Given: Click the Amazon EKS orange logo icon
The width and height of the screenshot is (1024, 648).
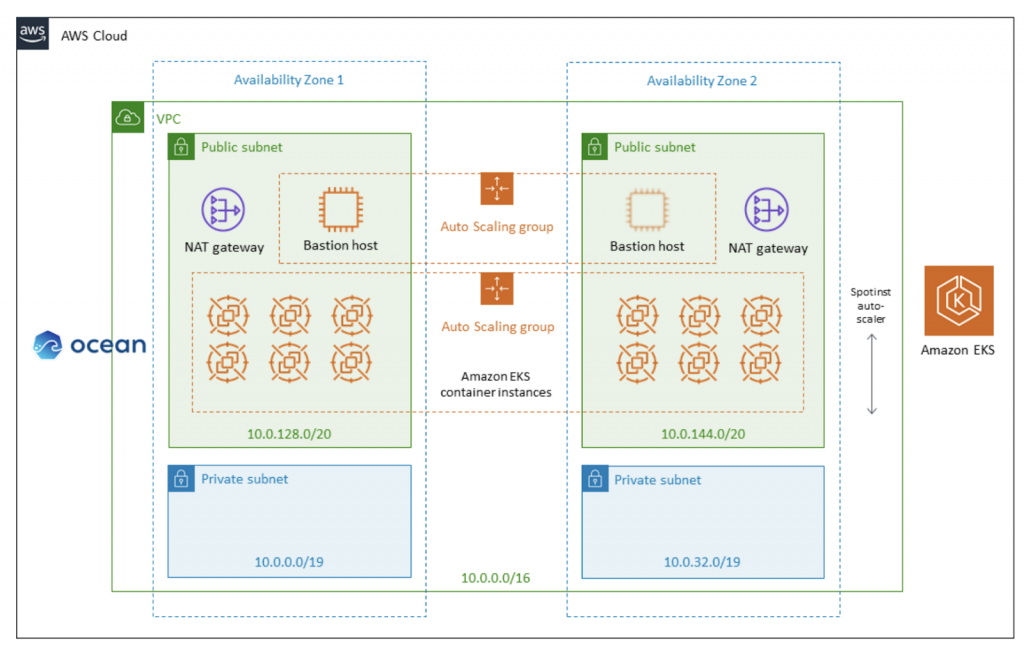Looking at the screenshot, I should [959, 300].
